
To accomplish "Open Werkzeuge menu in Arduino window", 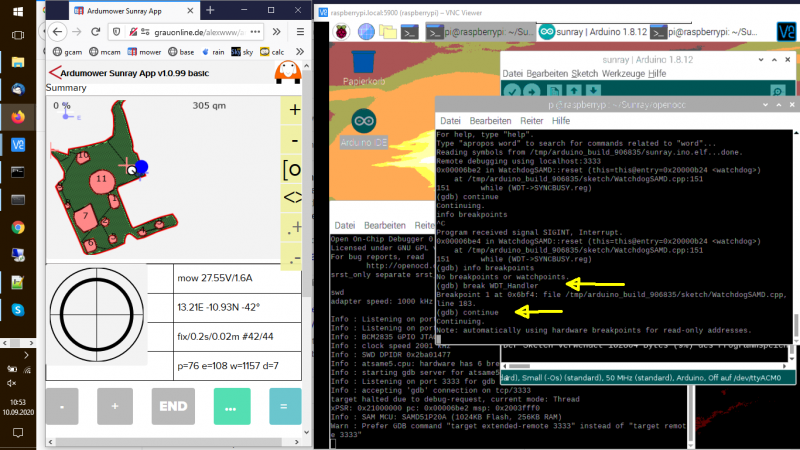I will [x=623, y=73].
